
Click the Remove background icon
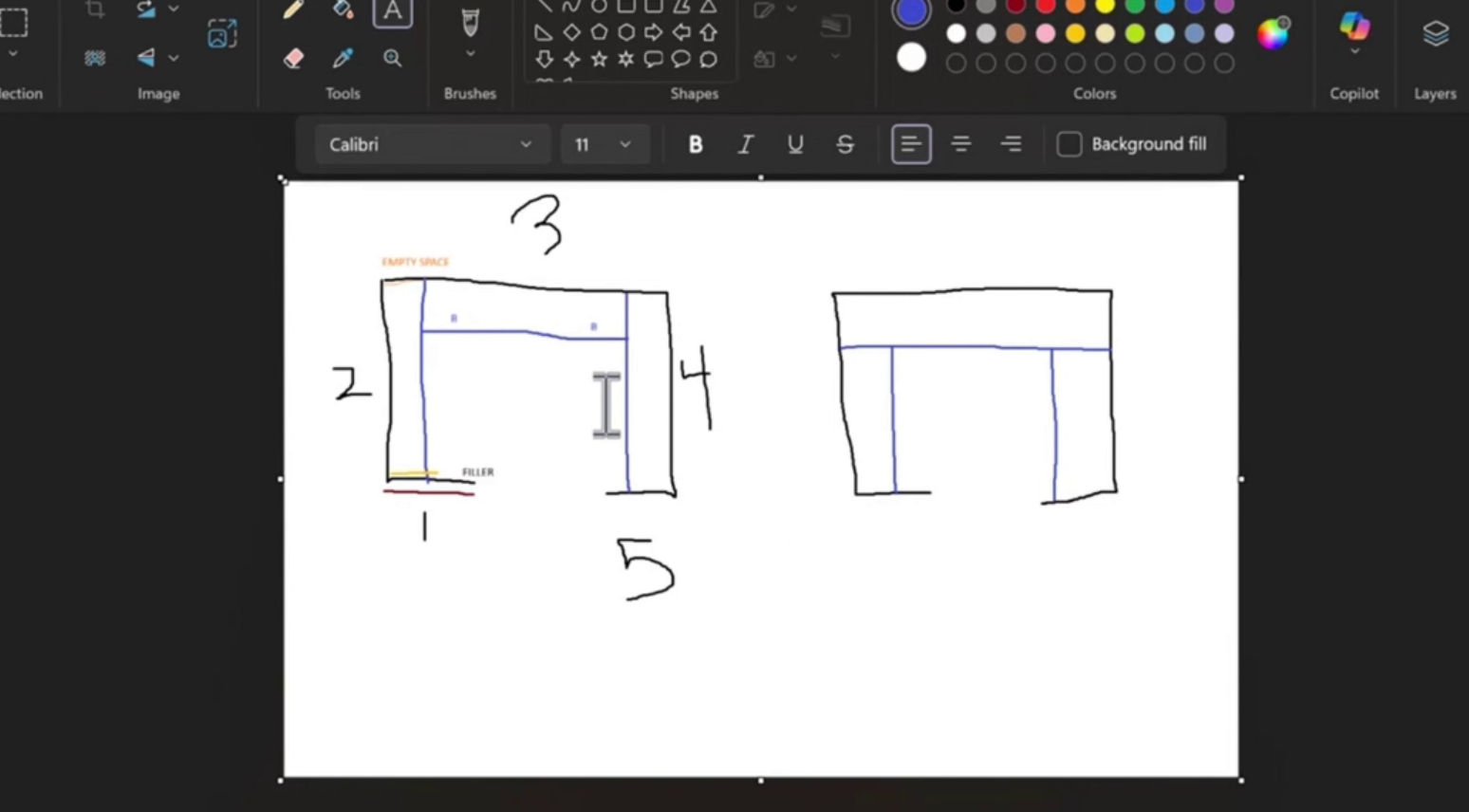point(95,58)
